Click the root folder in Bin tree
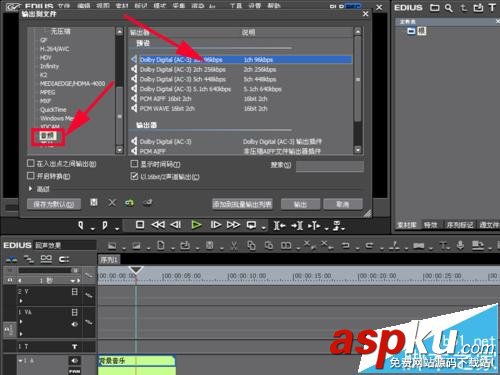 point(416,31)
